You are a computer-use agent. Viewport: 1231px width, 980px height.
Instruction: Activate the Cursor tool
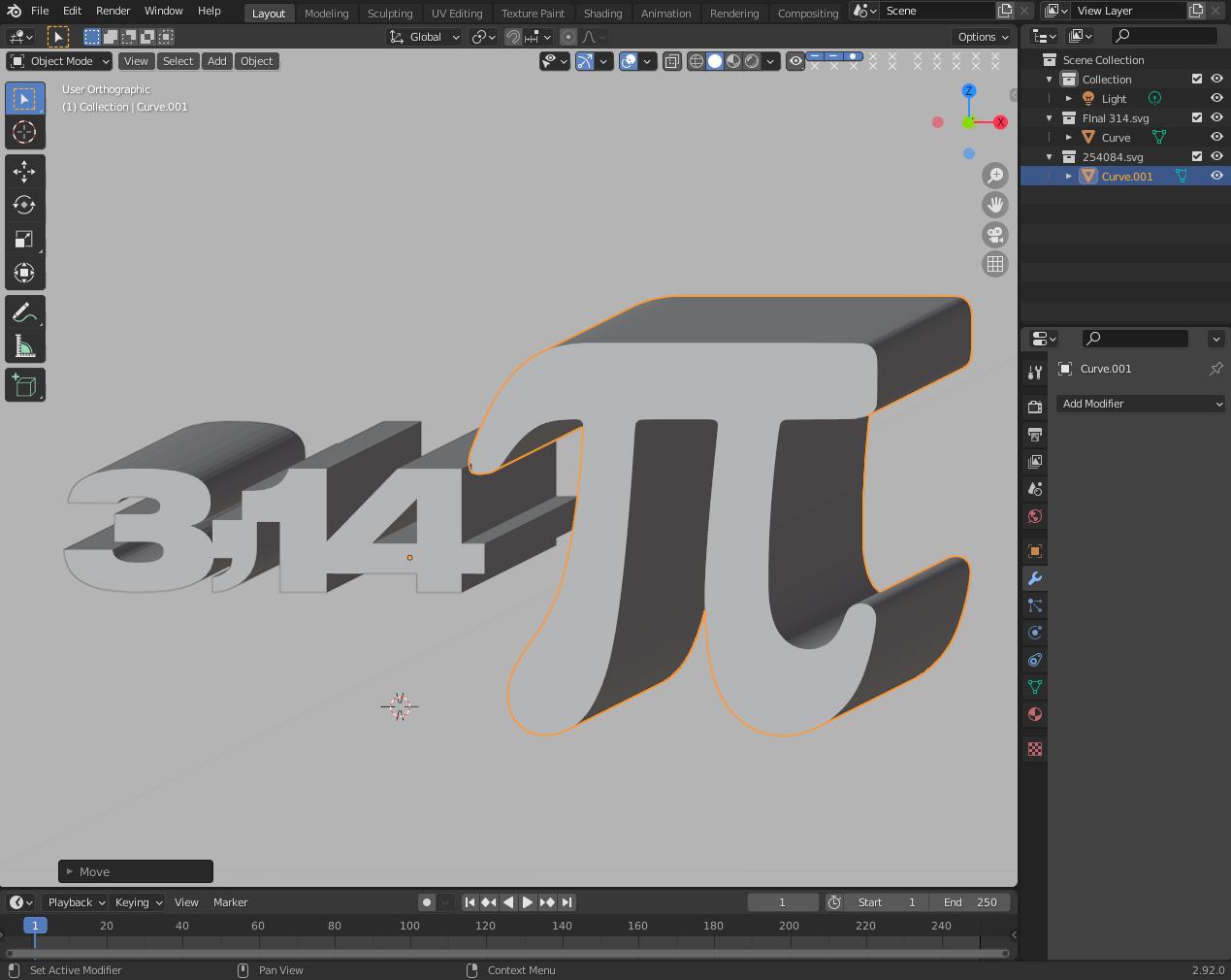click(x=24, y=132)
